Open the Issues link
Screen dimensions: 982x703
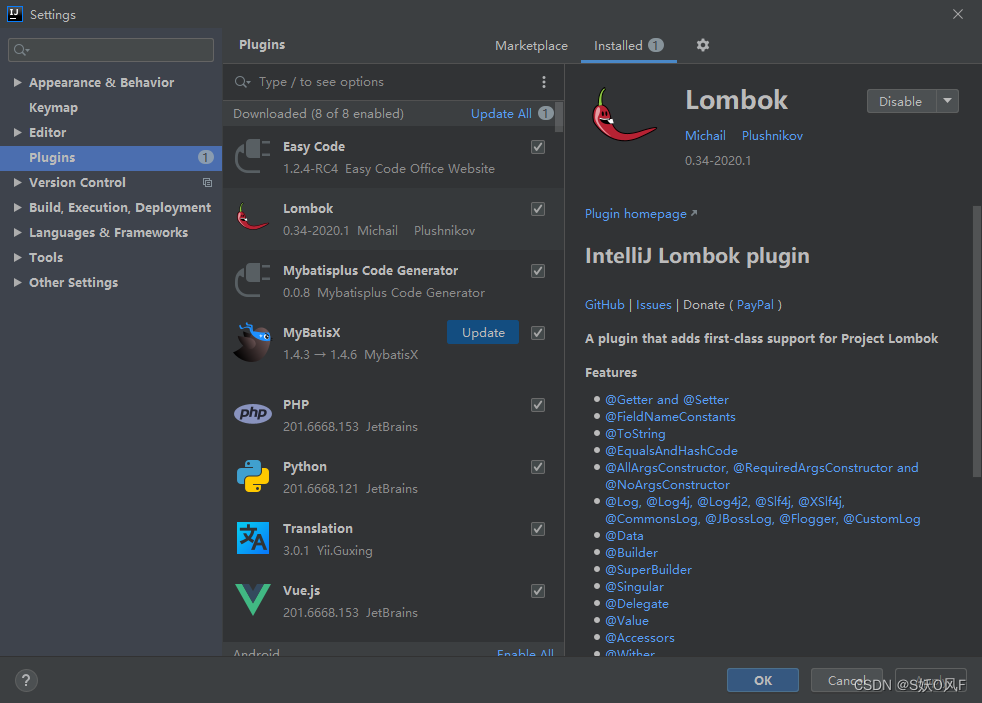pyautogui.click(x=654, y=305)
